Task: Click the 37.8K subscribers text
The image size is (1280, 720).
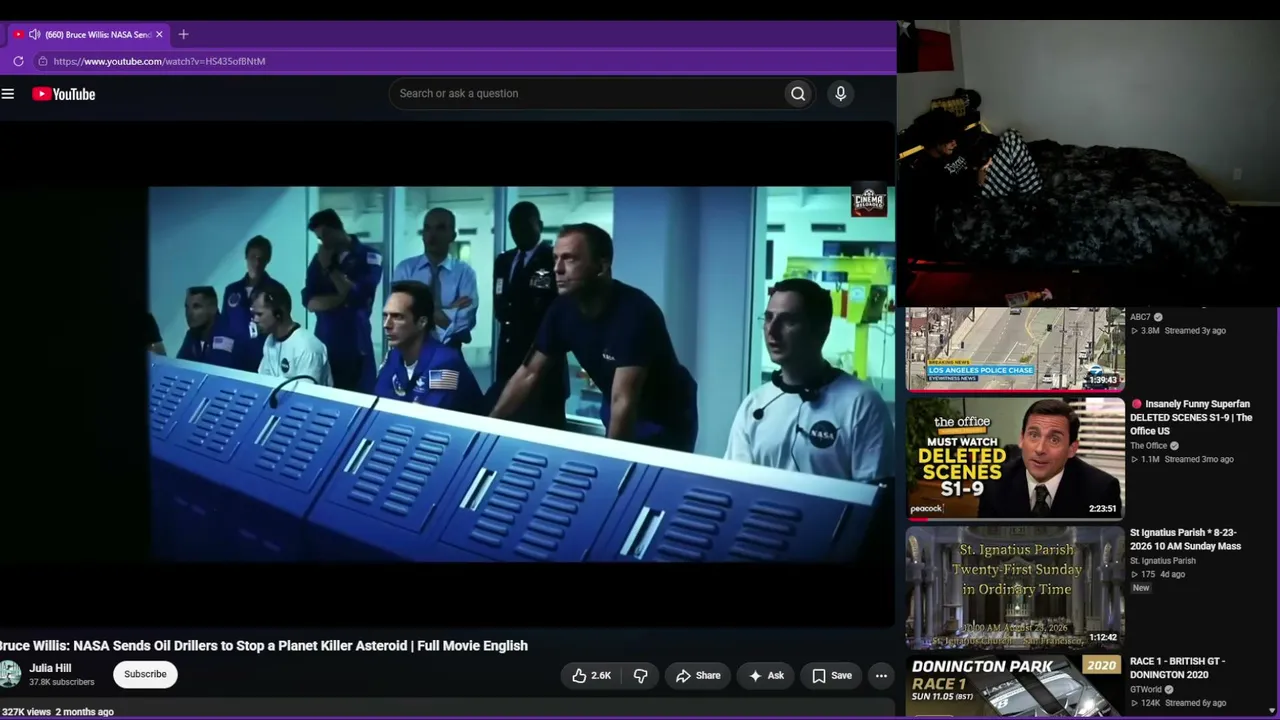Action: click(62, 682)
